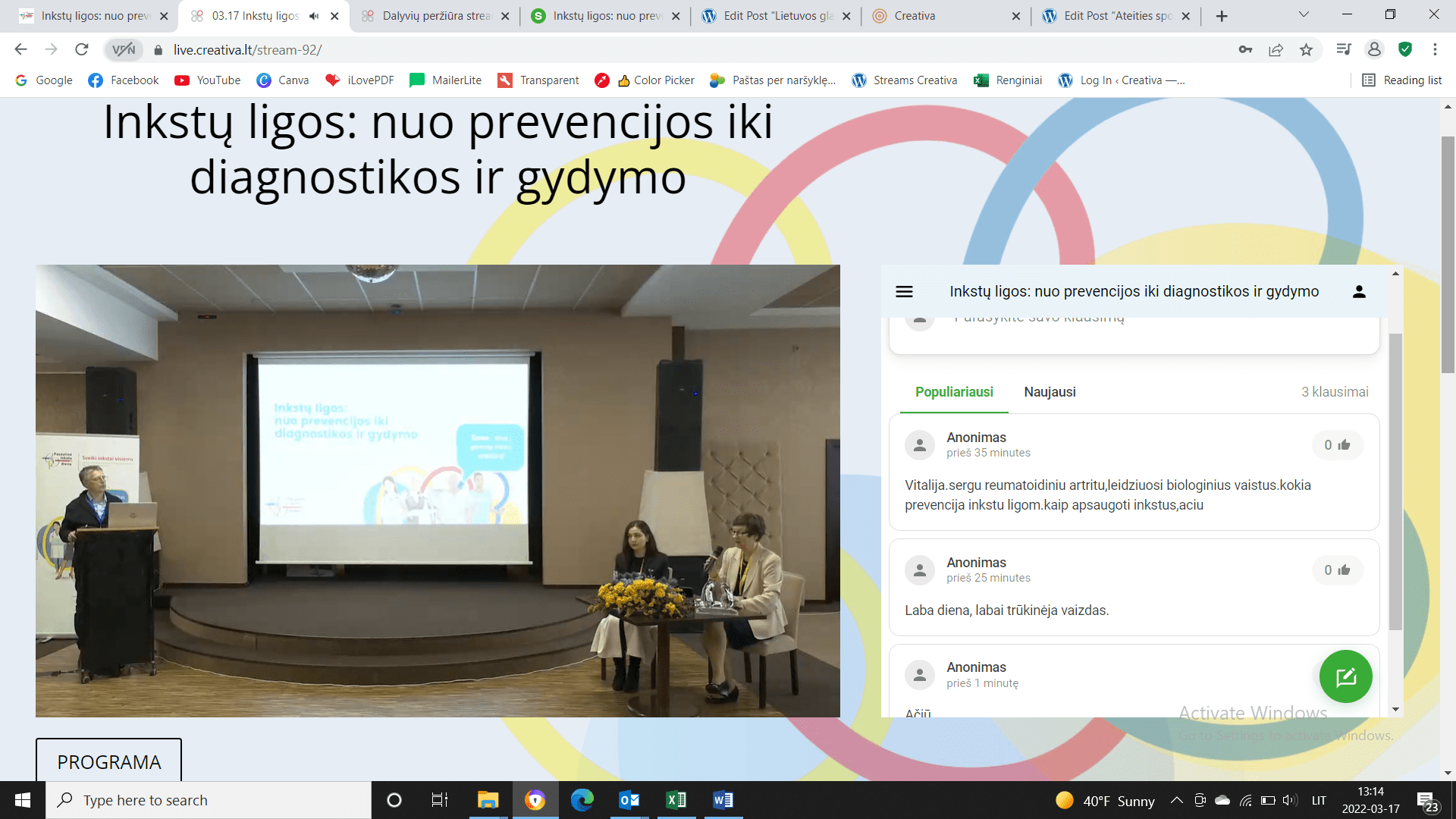The image size is (1456, 819).
Task: Switch to the Naujausi tab
Action: click(x=1050, y=392)
